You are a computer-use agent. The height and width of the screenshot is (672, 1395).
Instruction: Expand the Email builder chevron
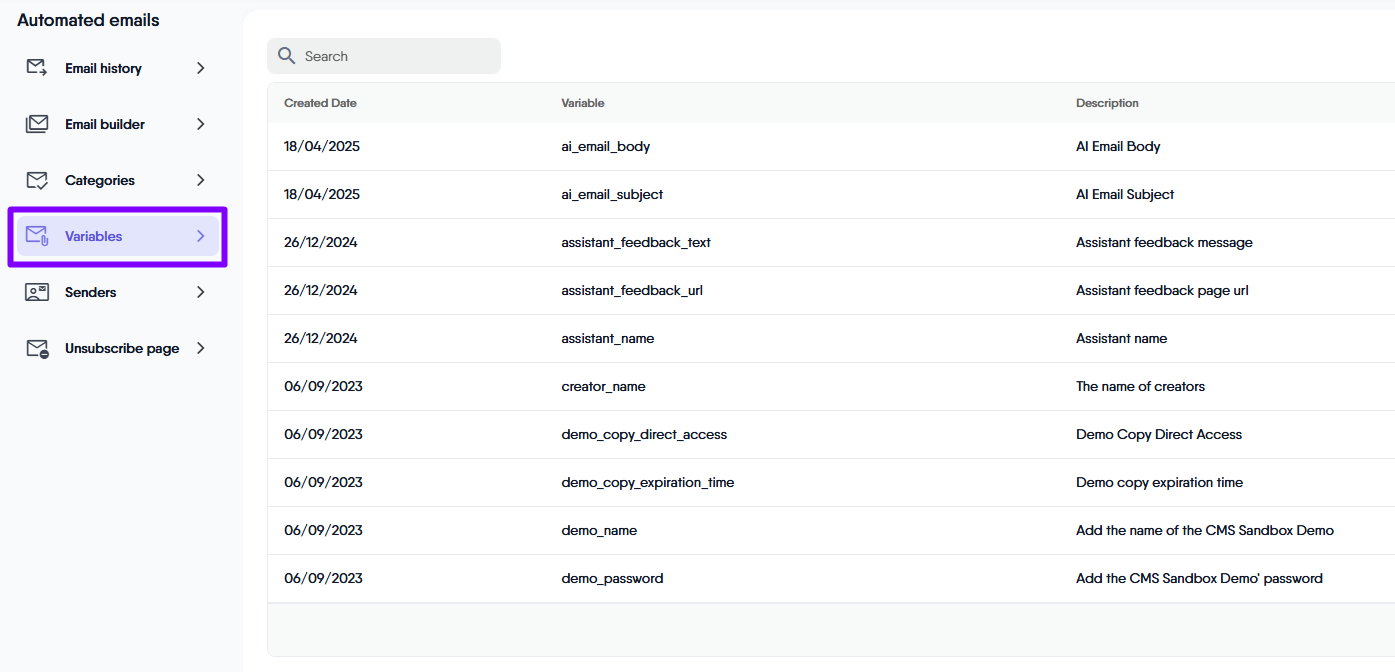[x=200, y=124]
